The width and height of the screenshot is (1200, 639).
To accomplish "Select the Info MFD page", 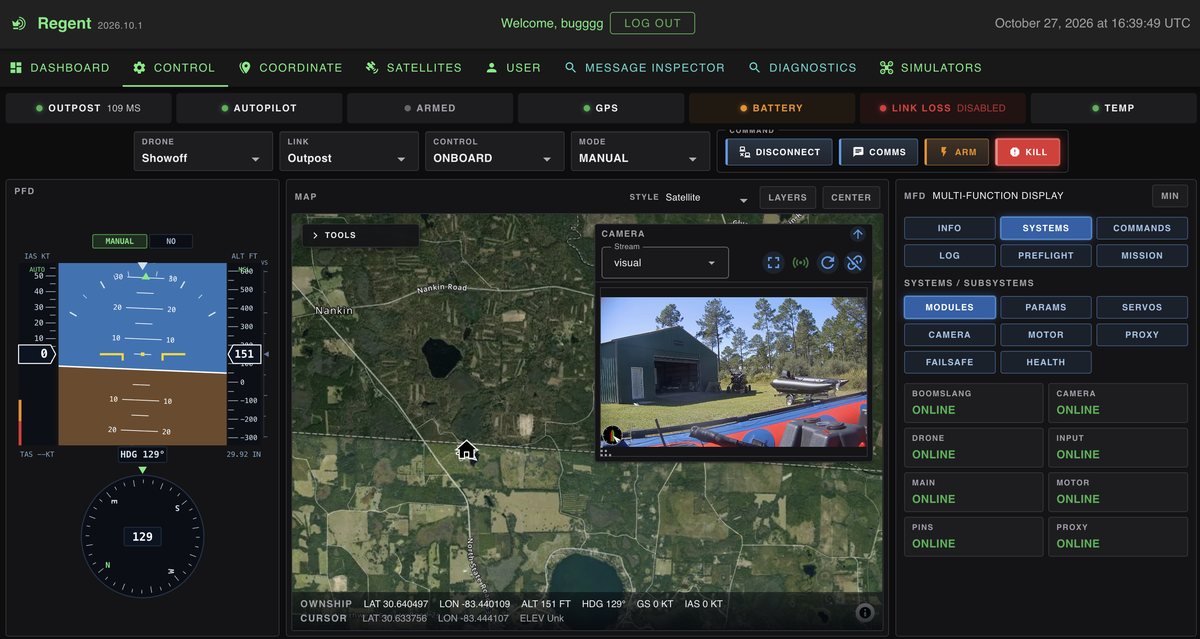I will [x=950, y=228].
